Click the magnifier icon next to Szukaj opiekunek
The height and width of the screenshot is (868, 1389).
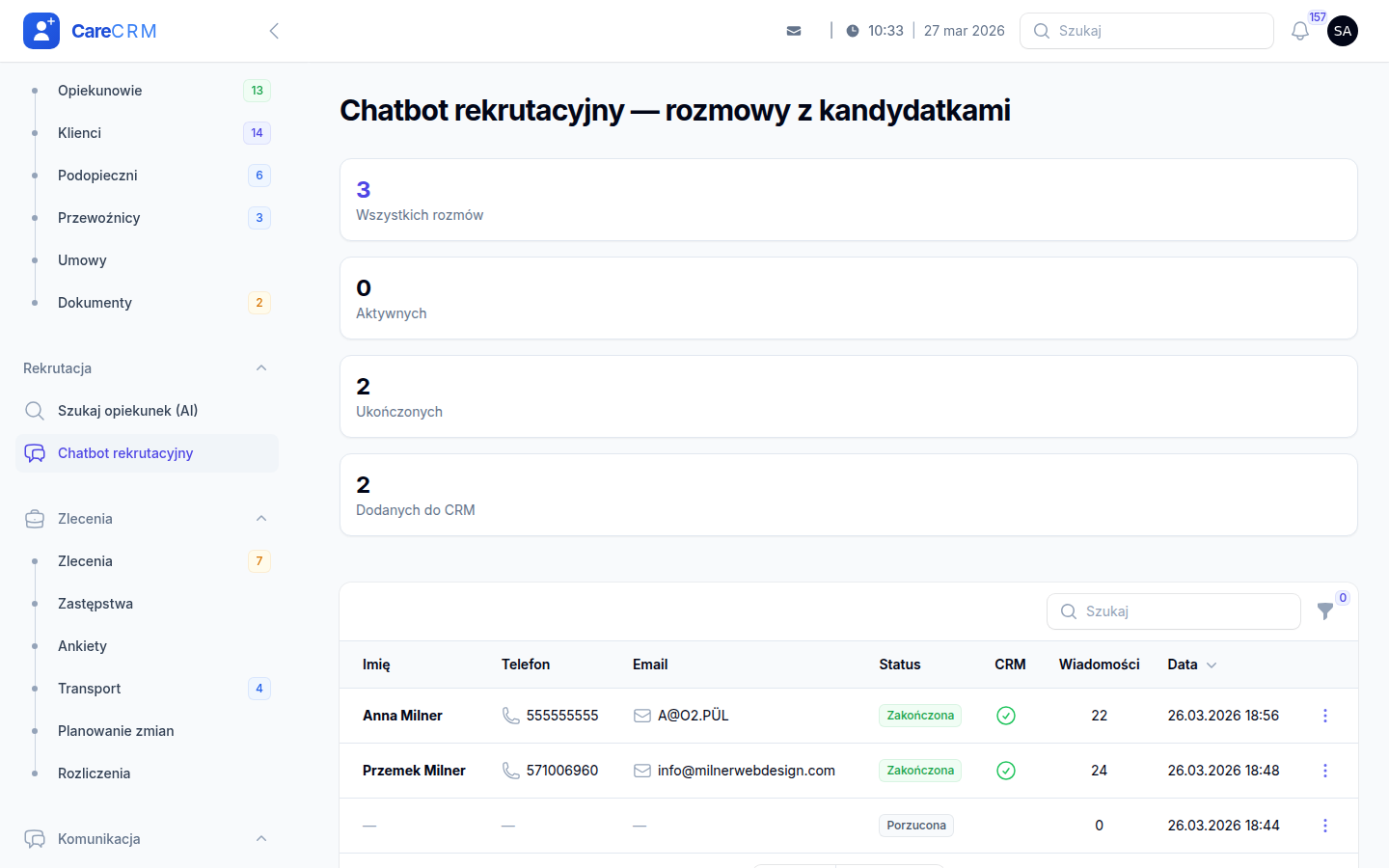[35, 410]
